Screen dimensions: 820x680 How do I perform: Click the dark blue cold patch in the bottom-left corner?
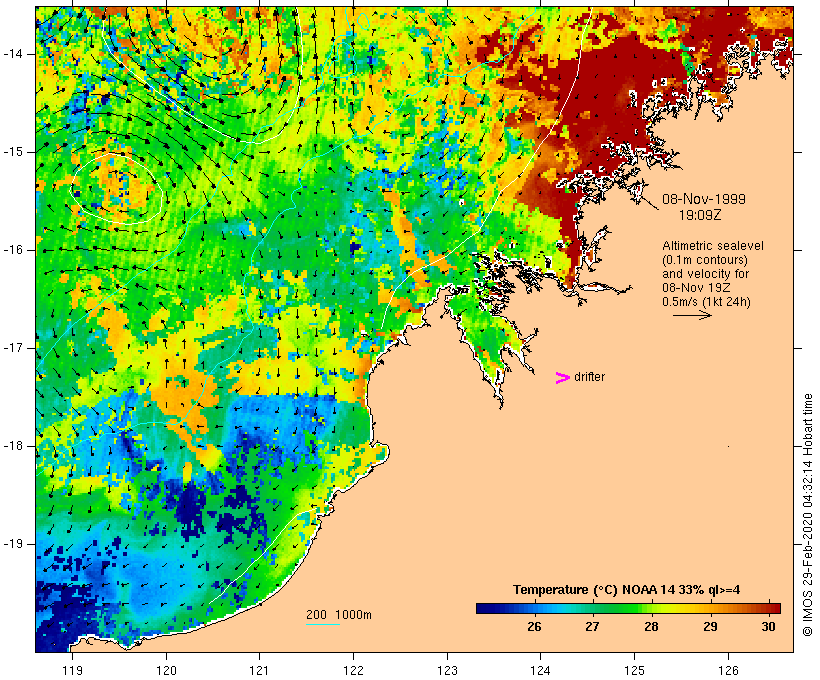pyautogui.click(x=63, y=615)
